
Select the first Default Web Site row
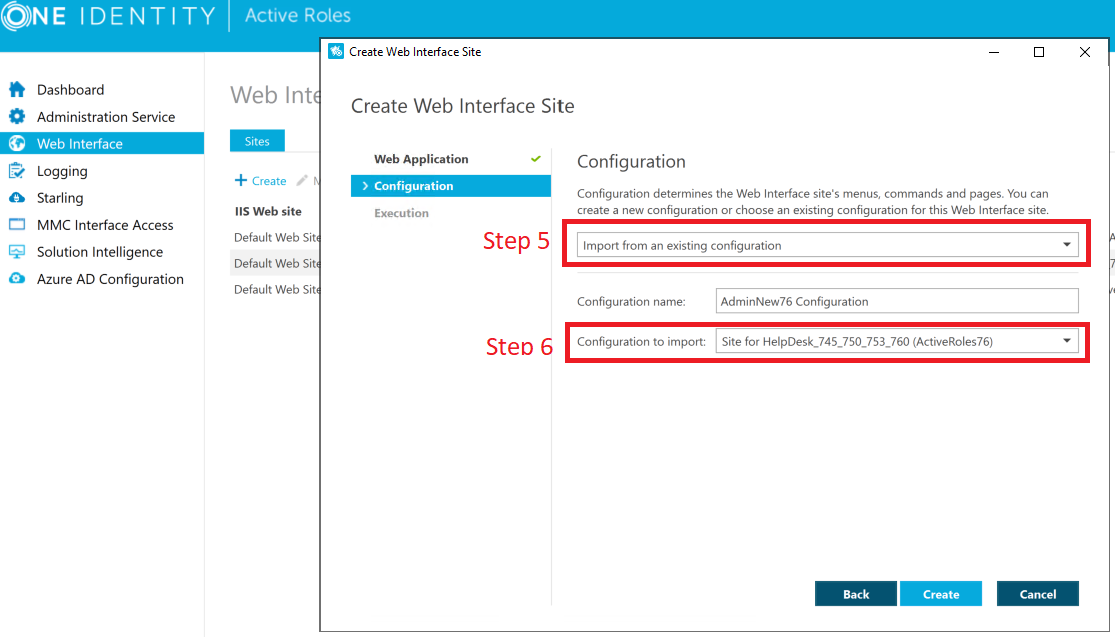[x=277, y=237]
